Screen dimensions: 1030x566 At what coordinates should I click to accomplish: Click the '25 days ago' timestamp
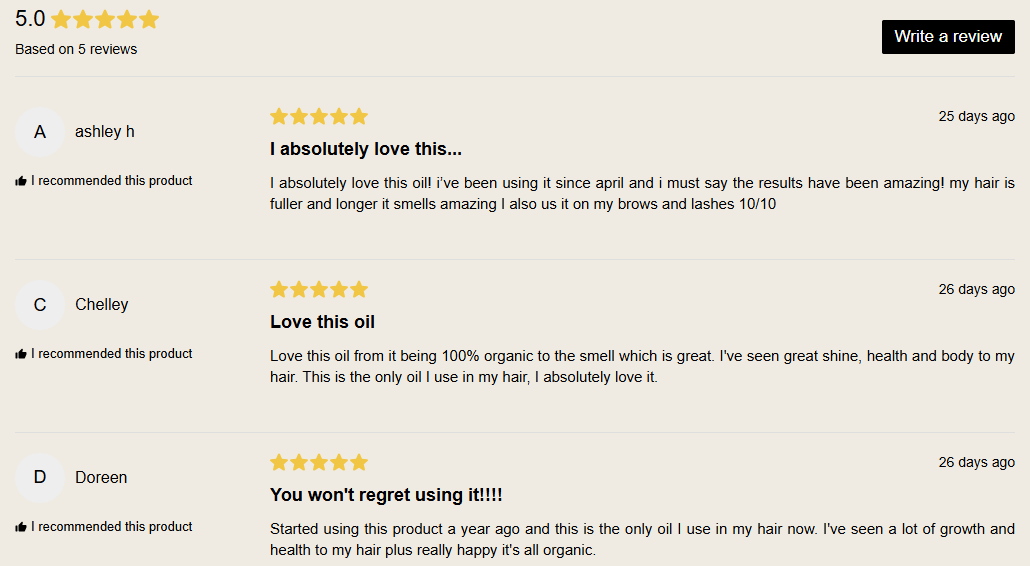(x=976, y=117)
